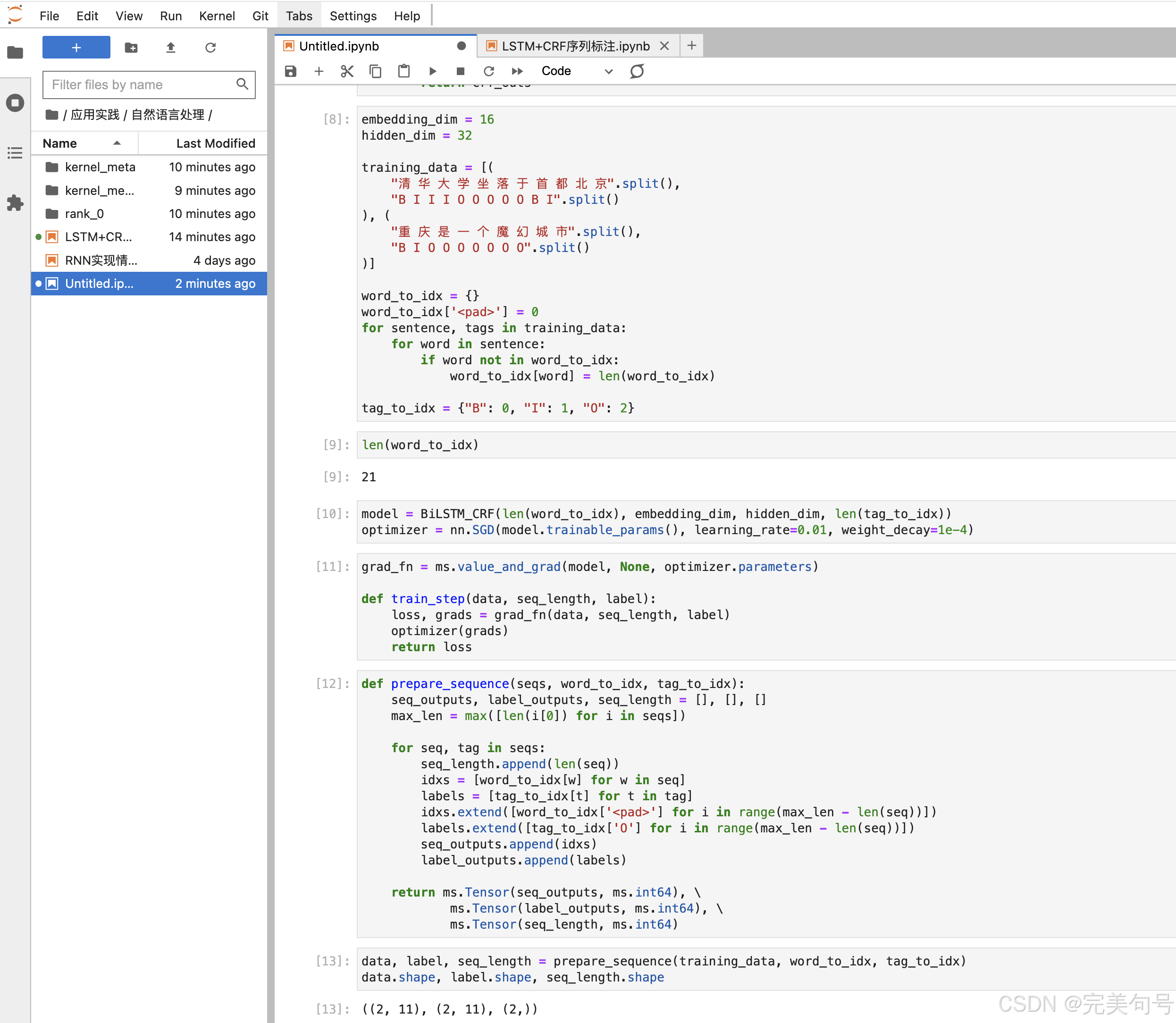The width and height of the screenshot is (1176, 1023).
Task: Open the Kernel menu
Action: point(216,16)
